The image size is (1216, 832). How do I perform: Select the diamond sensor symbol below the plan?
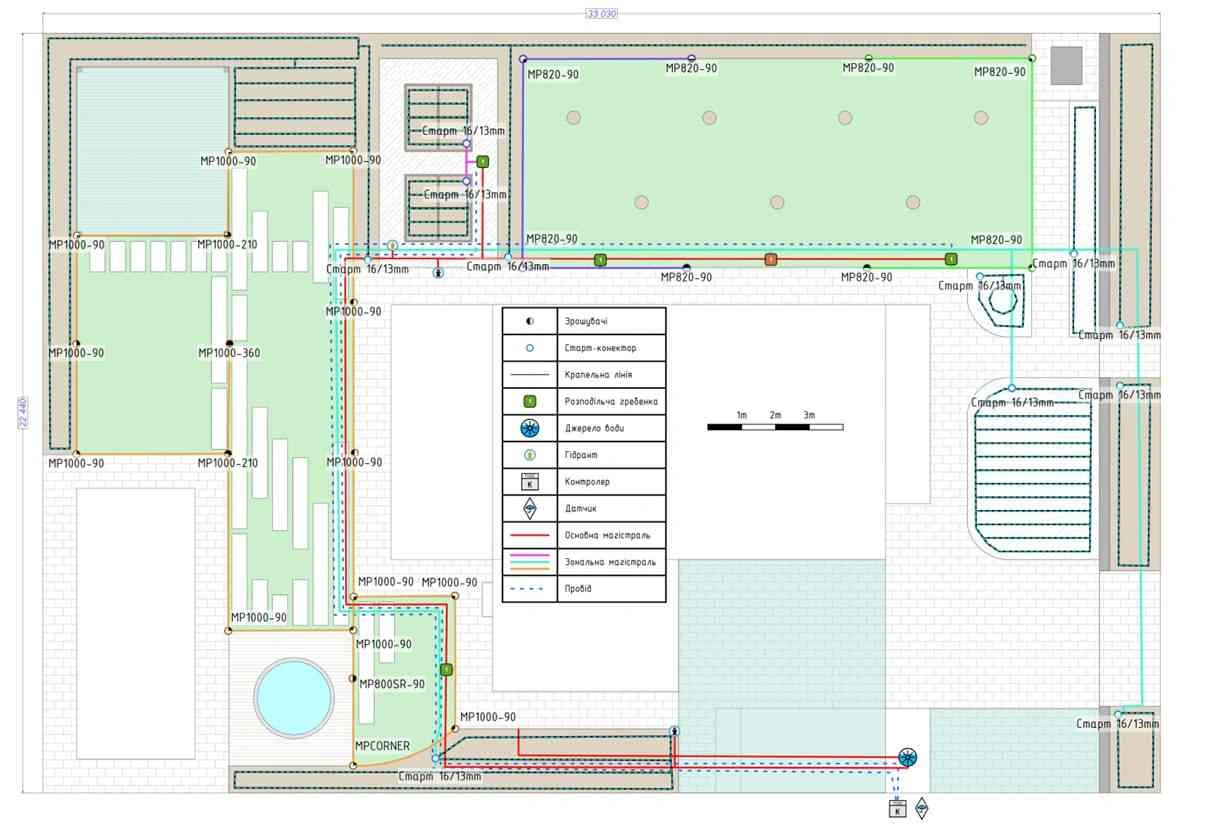922,808
